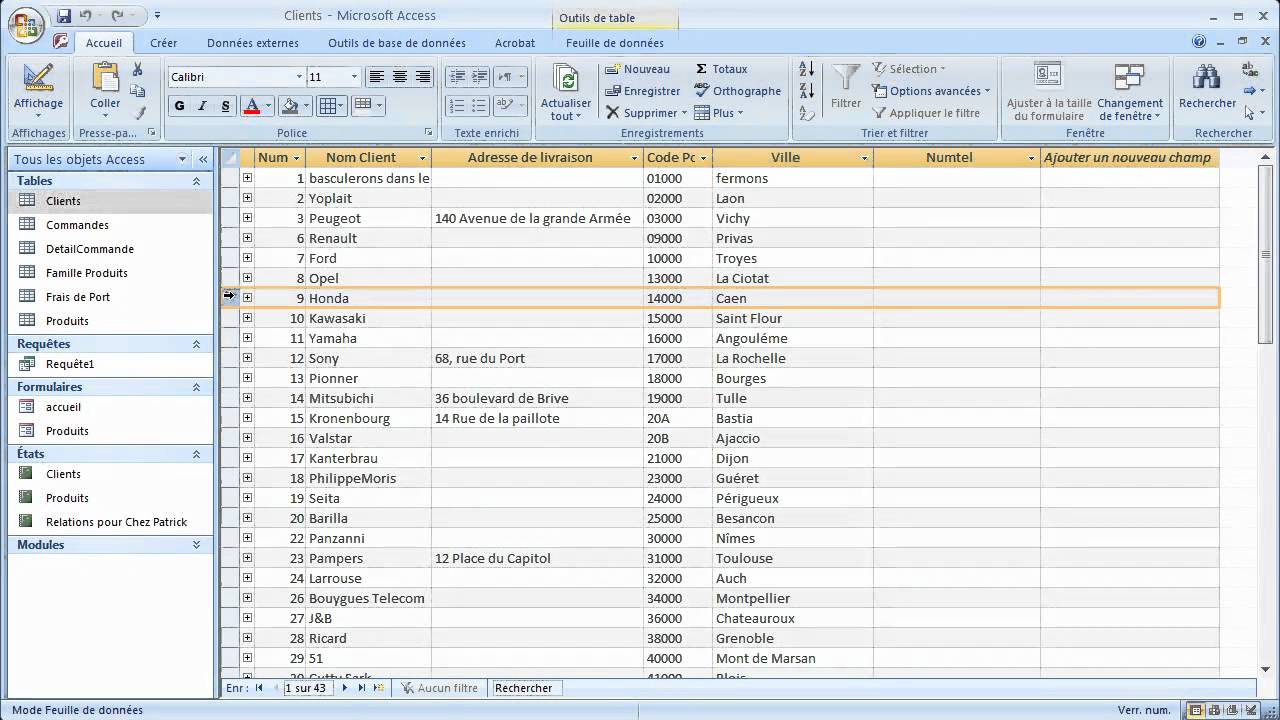1280x720 pixels.
Task: Open the Changement de fenêtre menu
Action: tap(1130, 92)
